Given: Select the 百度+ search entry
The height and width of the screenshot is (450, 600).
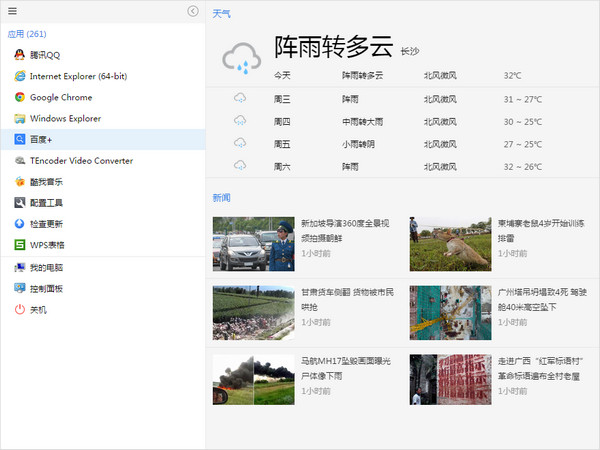Looking at the screenshot, I should 40,139.
